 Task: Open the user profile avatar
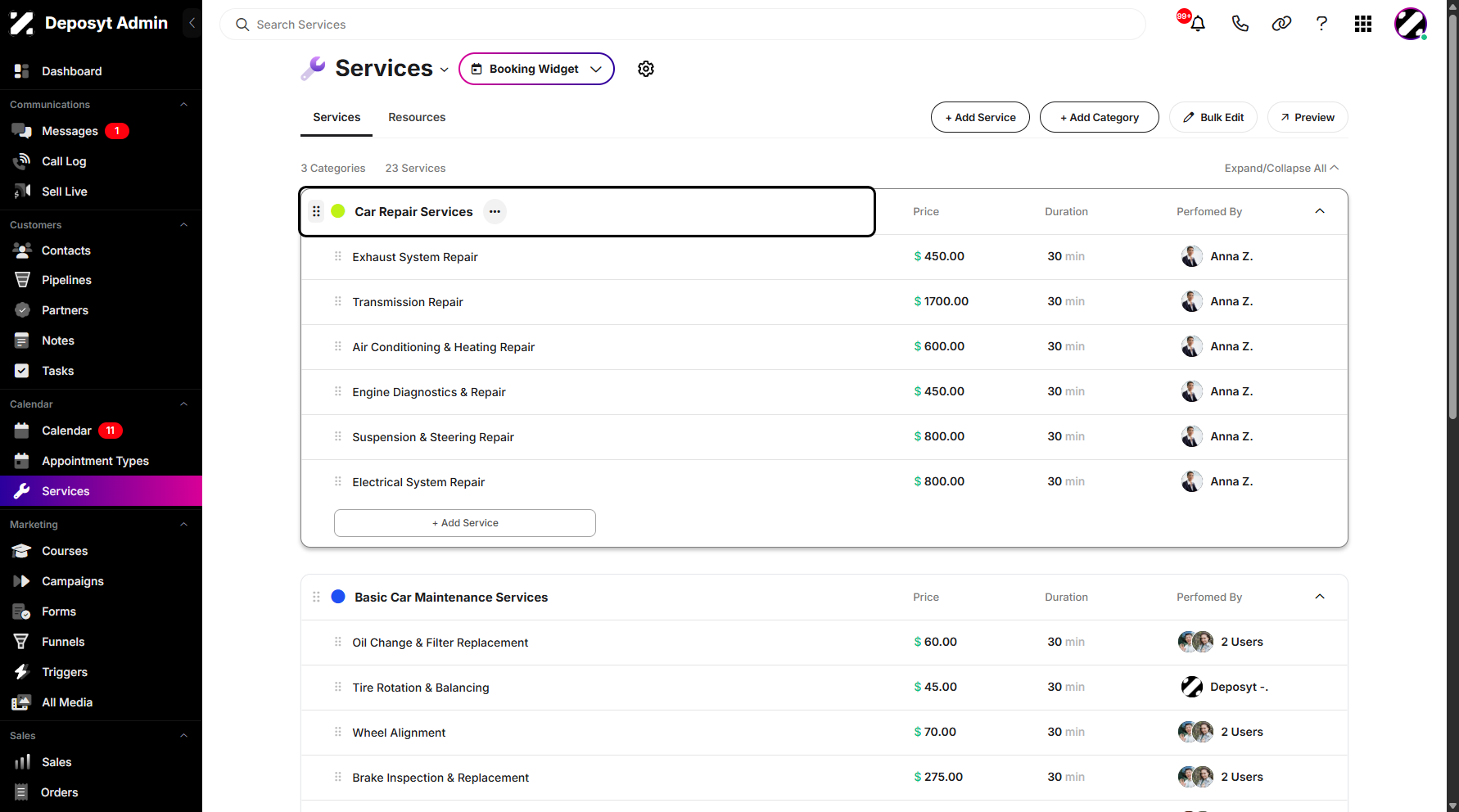(x=1411, y=24)
